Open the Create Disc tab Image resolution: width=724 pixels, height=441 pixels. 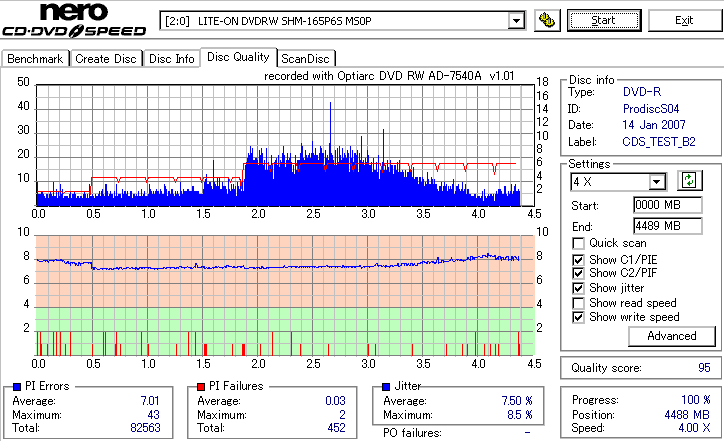[x=106, y=59]
